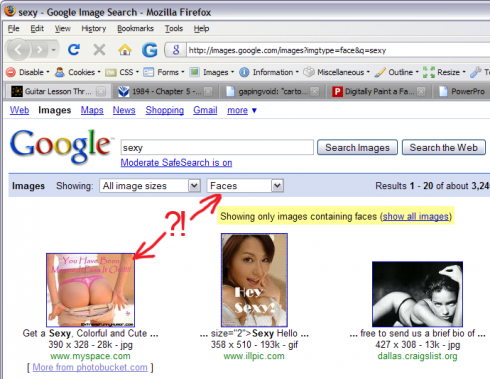Screen dimensions: 490x379
Task: Click the blue G Google toolbar icon
Action: (x=150, y=50)
